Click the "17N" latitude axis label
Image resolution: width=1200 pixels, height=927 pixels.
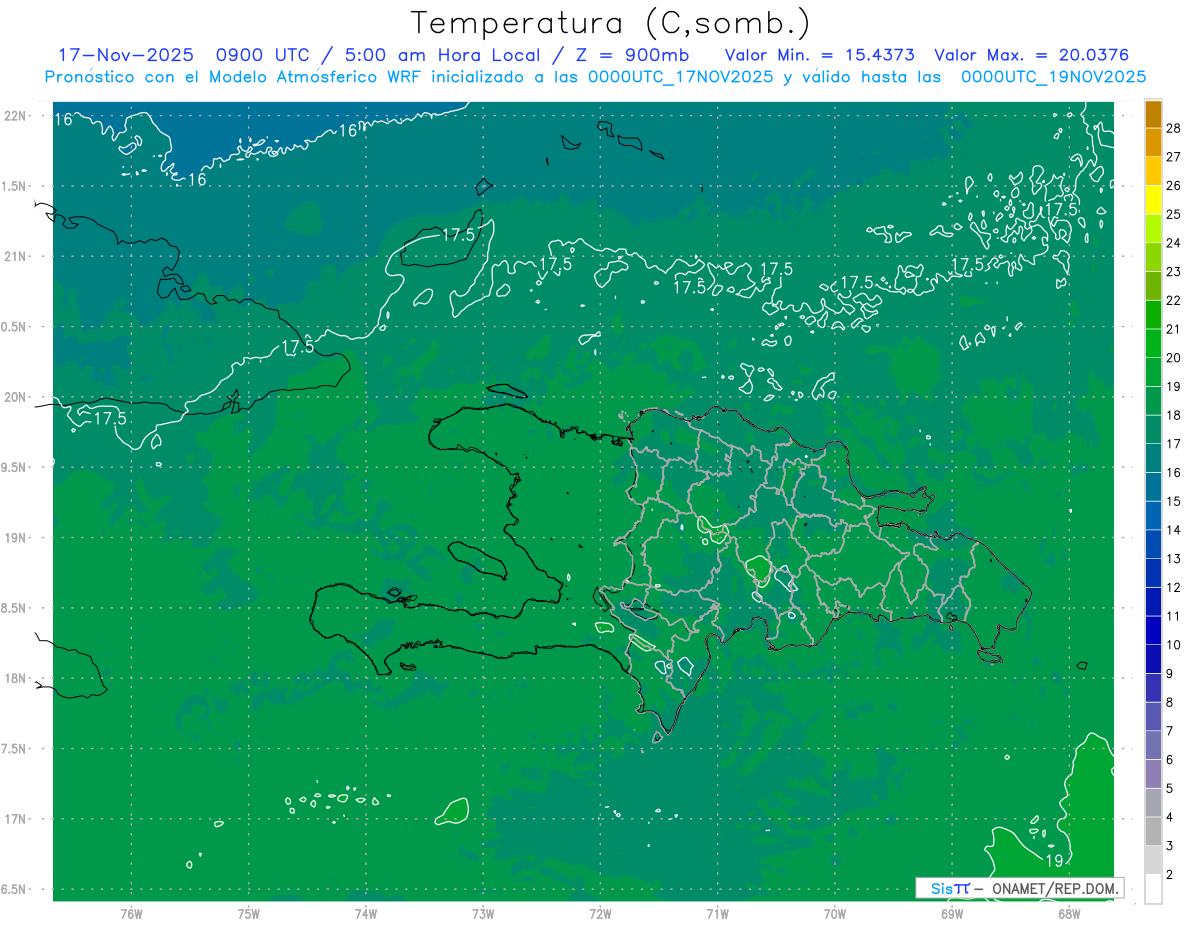tap(14, 819)
